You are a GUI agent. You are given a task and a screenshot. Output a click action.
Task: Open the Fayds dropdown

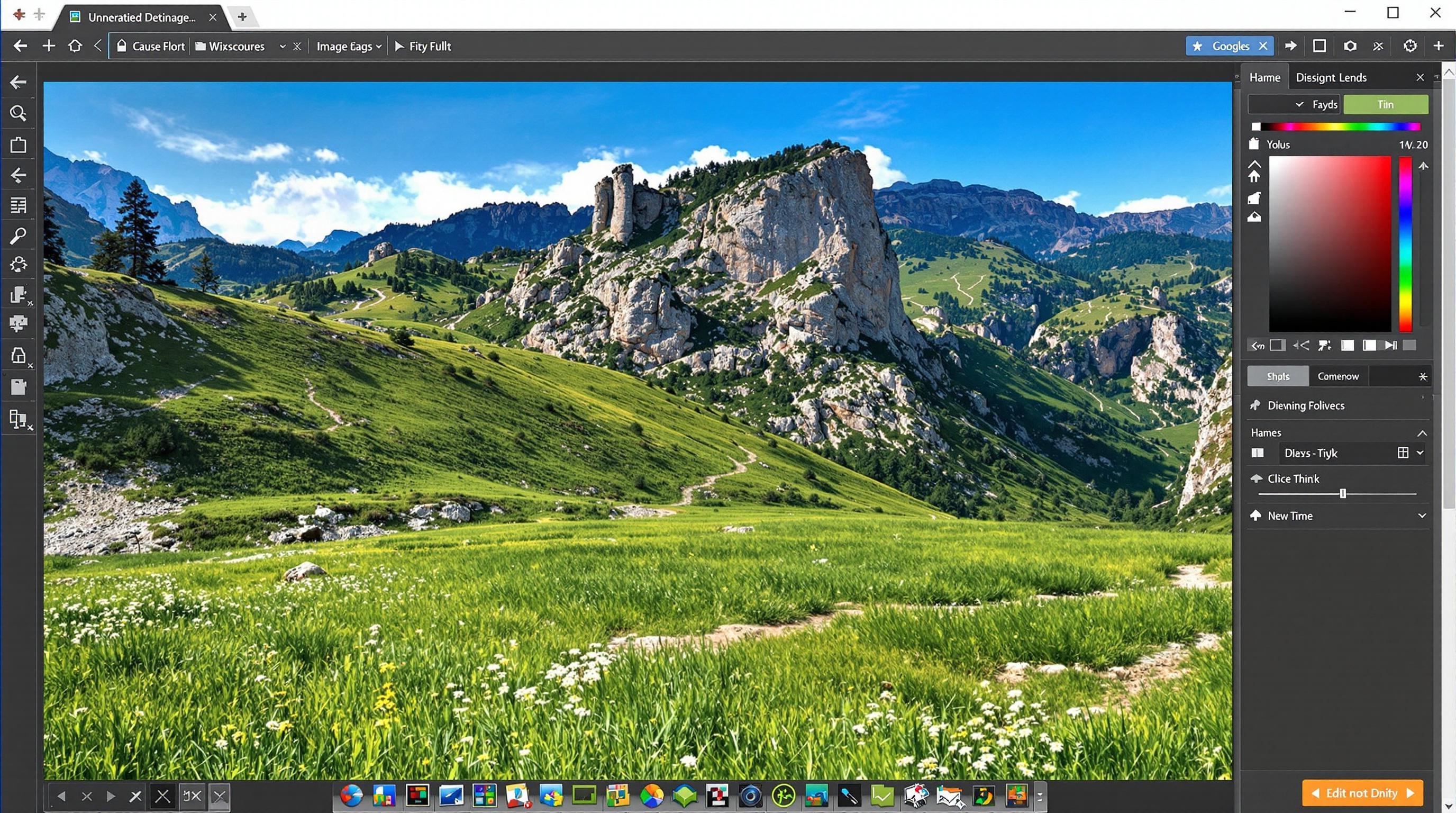(1293, 104)
